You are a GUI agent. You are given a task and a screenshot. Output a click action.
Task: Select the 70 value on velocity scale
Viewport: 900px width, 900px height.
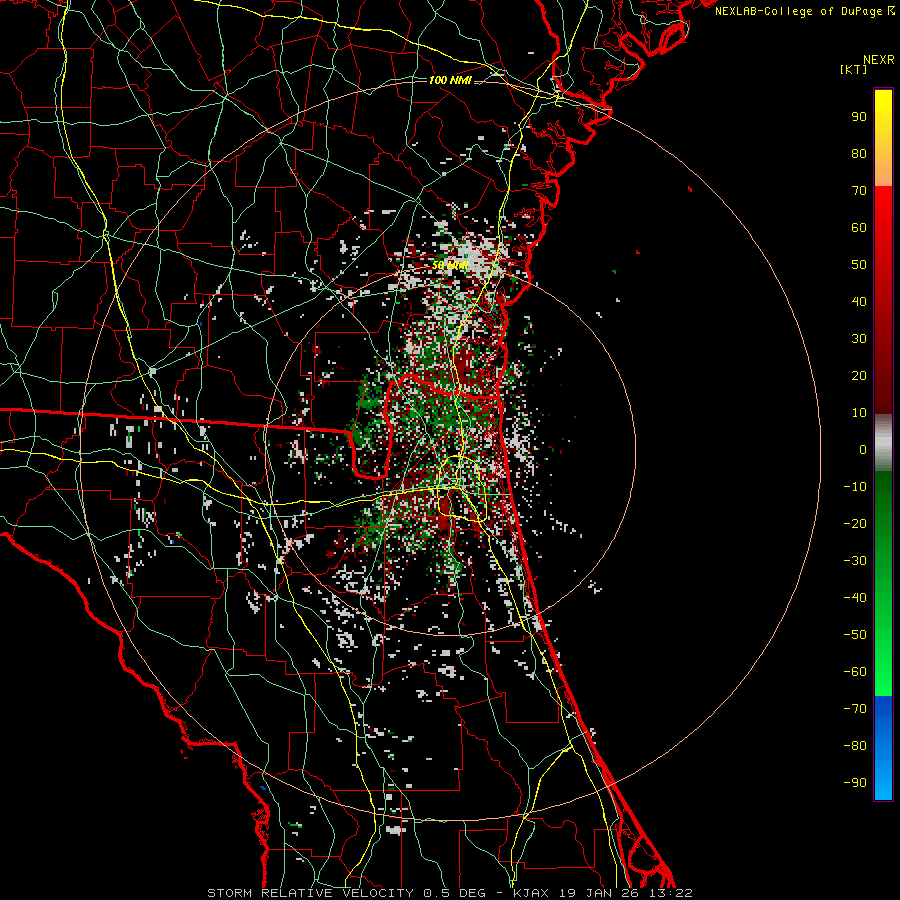click(859, 191)
